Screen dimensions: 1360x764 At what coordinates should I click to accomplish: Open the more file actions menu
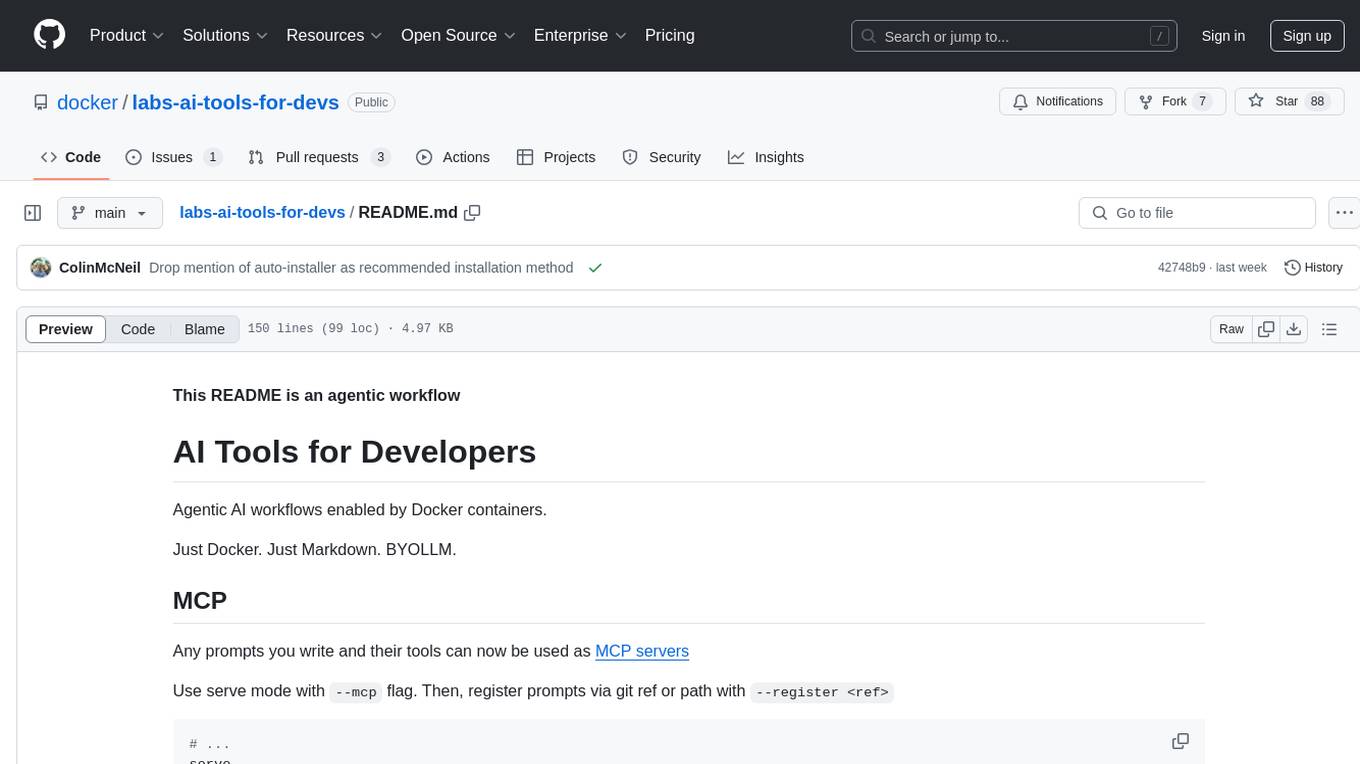(x=1344, y=213)
